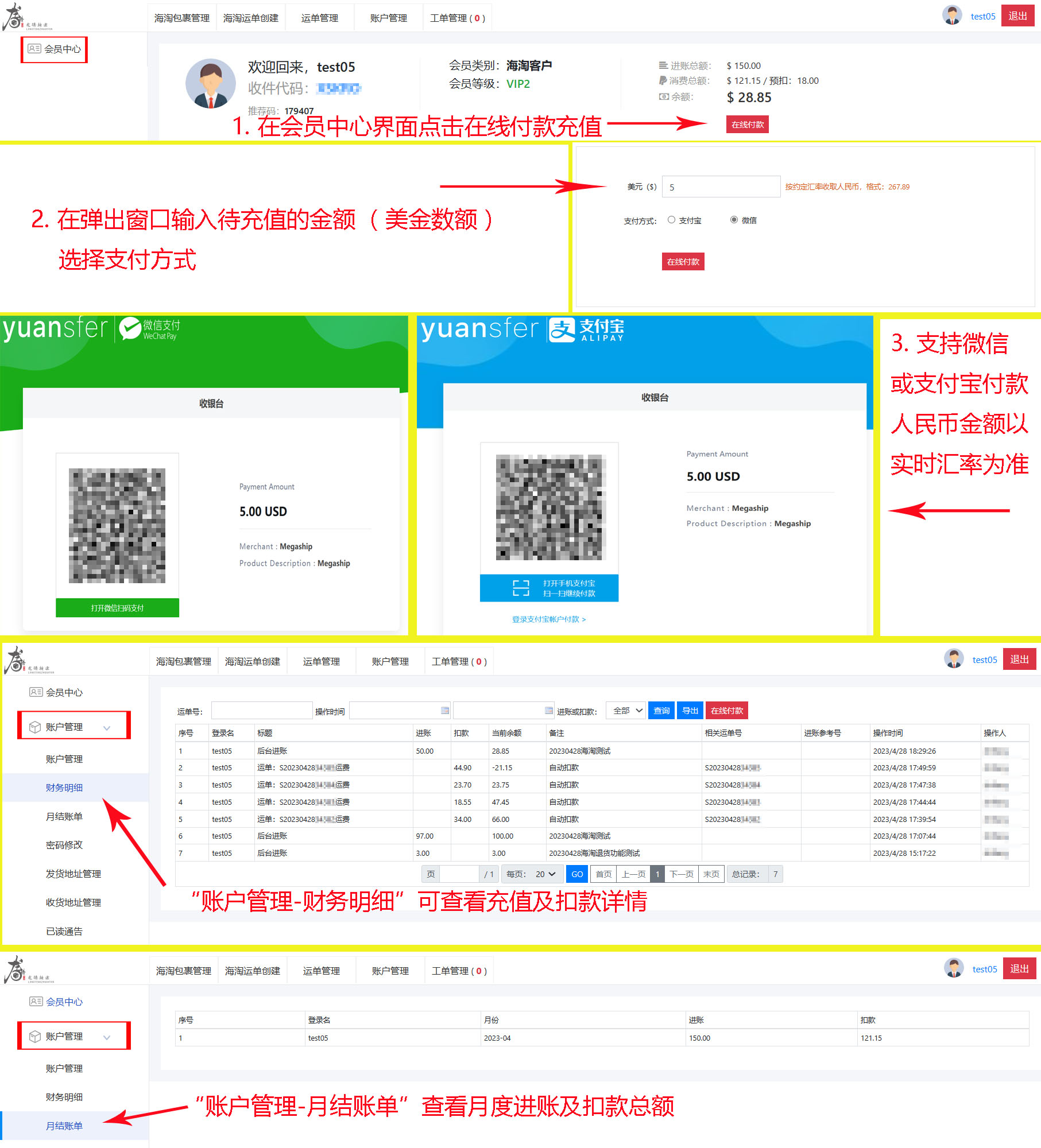Go to 上一页 in pagination

pos(634,874)
